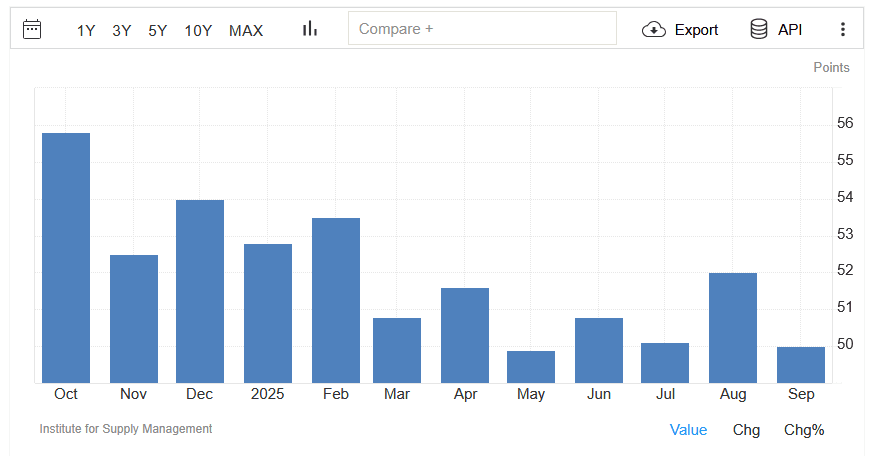Click the Apr bar in chart

[x=465, y=336]
